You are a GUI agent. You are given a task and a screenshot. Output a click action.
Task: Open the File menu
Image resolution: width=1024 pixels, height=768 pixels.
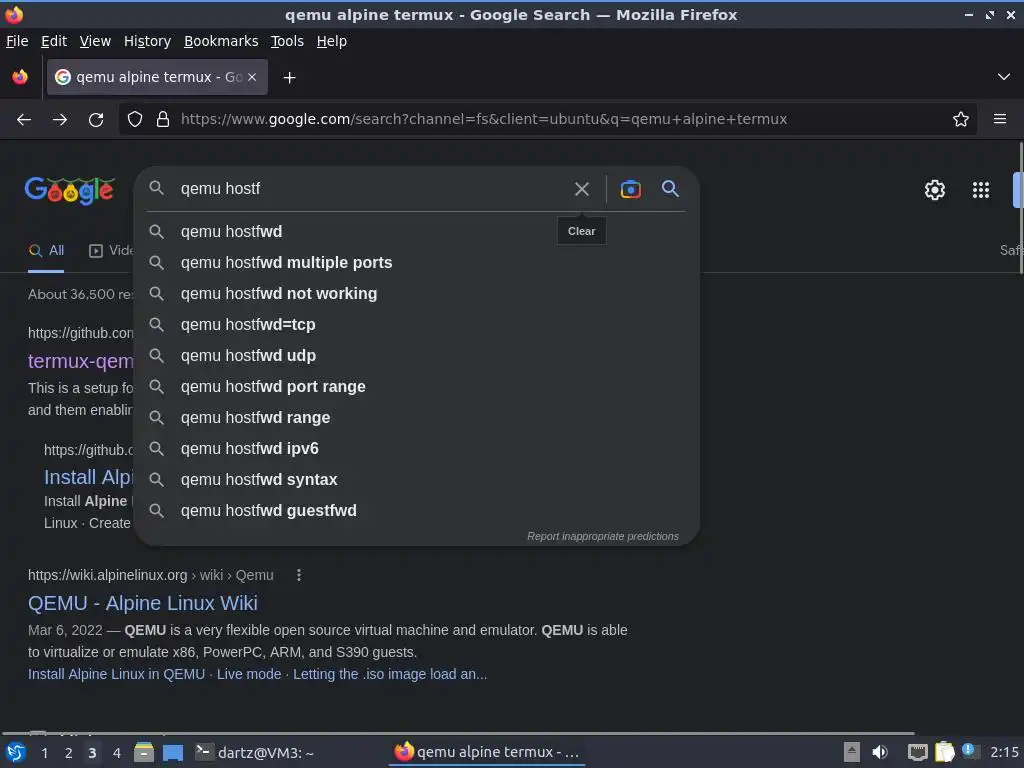point(17,41)
